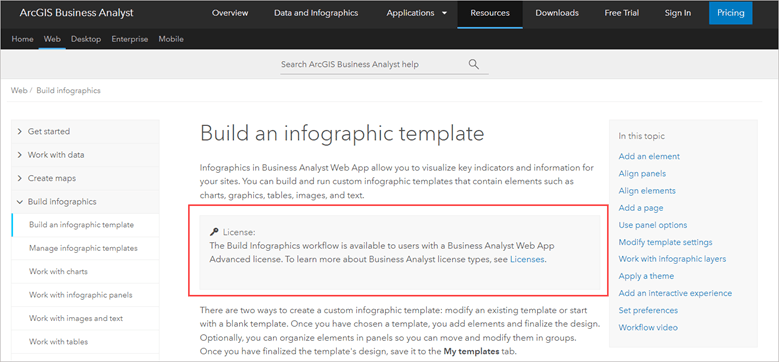Jump to Apply a theme
Image resolution: width=779 pixels, height=362 pixels.
[646, 276]
